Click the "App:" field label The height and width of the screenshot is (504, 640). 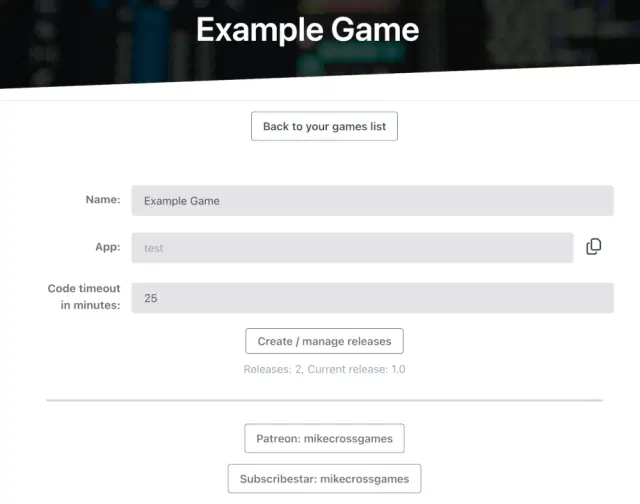pyautogui.click(x=107, y=247)
